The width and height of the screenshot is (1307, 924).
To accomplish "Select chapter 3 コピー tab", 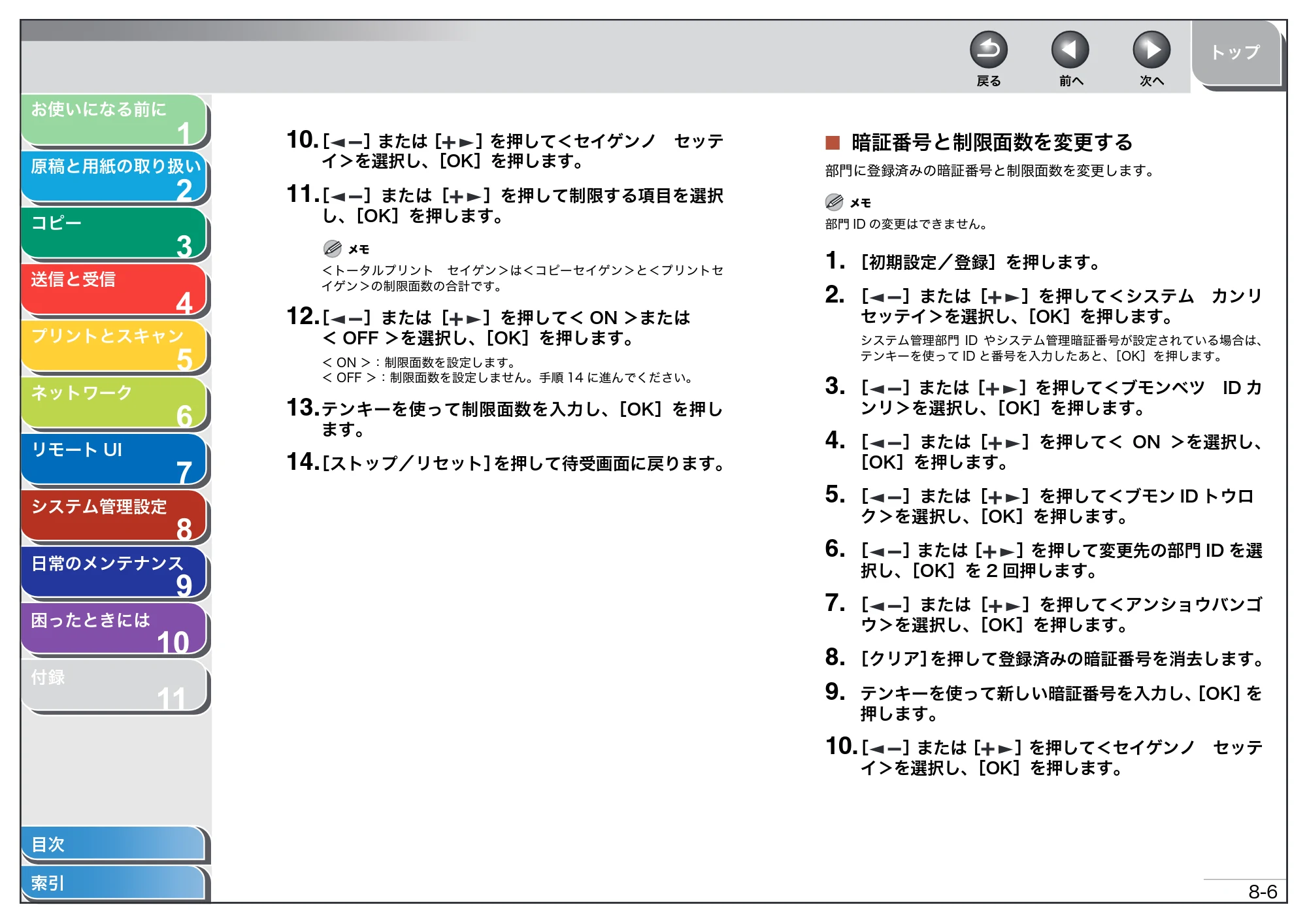I will point(114,233).
